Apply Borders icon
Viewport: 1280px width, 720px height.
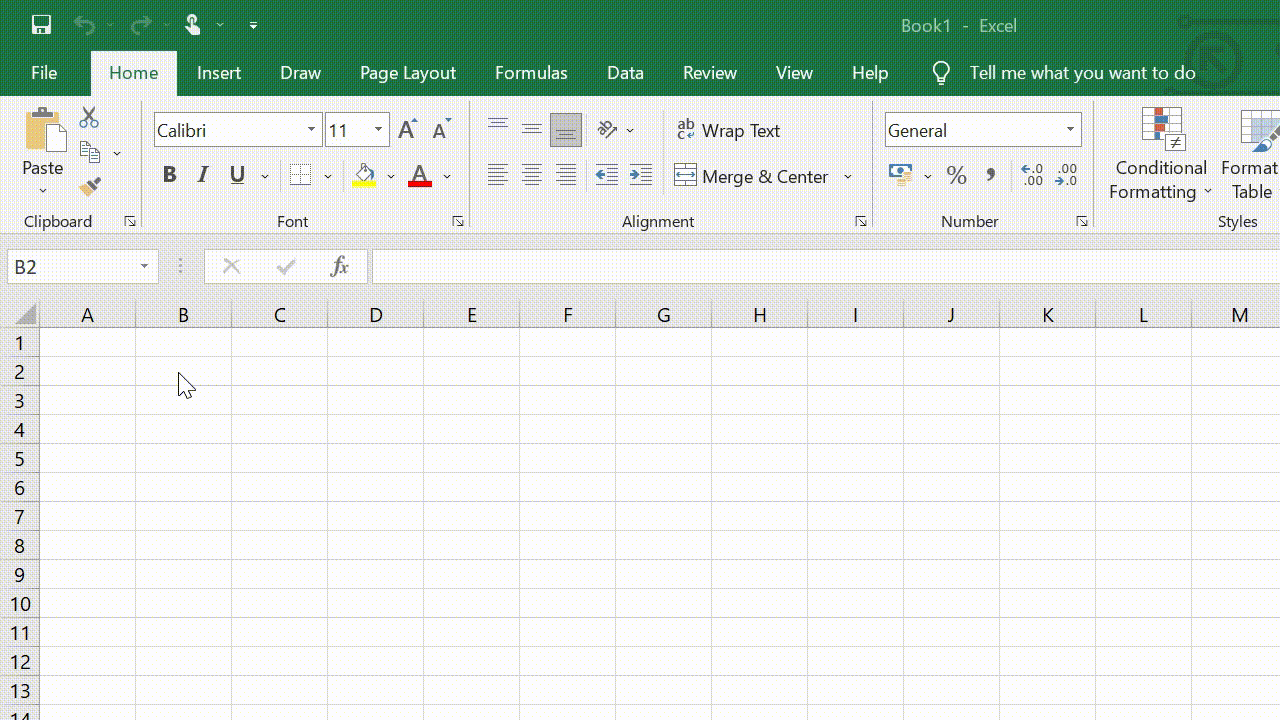(x=301, y=175)
